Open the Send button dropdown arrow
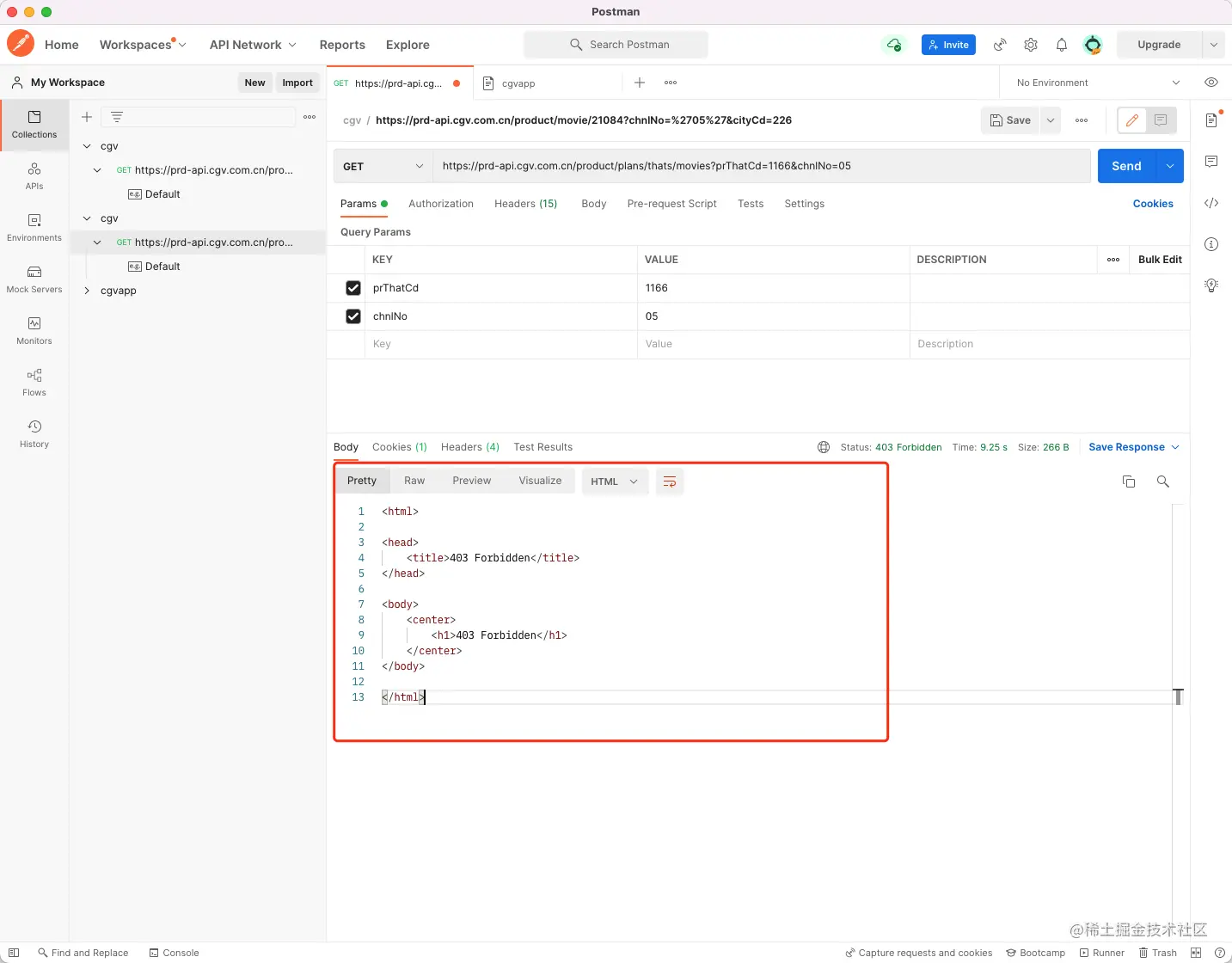The height and width of the screenshot is (963, 1232). (x=1170, y=166)
